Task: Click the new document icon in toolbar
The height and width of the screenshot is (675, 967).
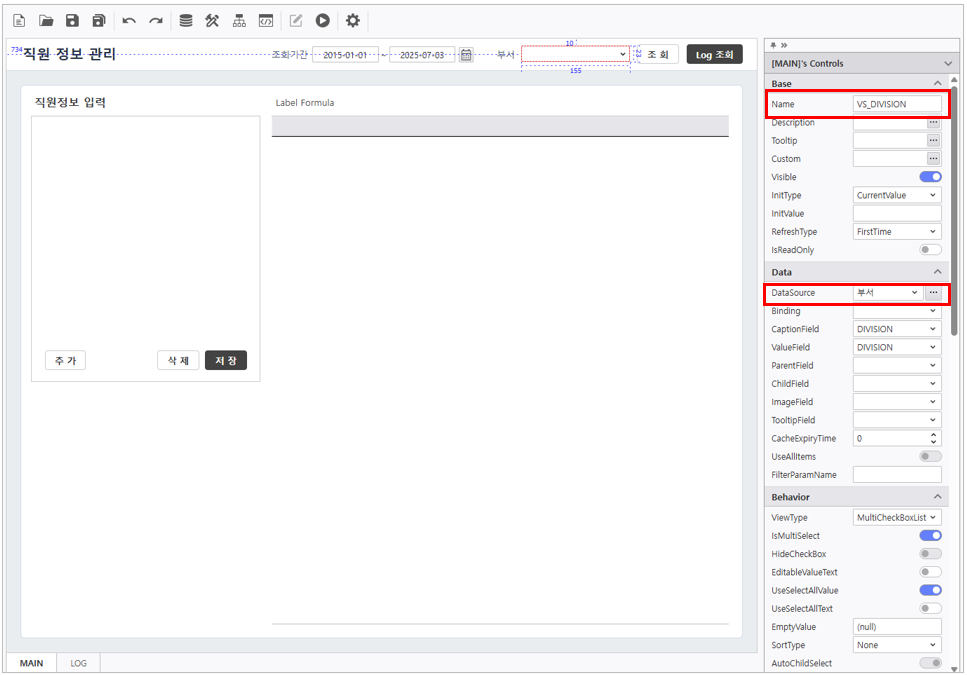Action: pos(19,20)
